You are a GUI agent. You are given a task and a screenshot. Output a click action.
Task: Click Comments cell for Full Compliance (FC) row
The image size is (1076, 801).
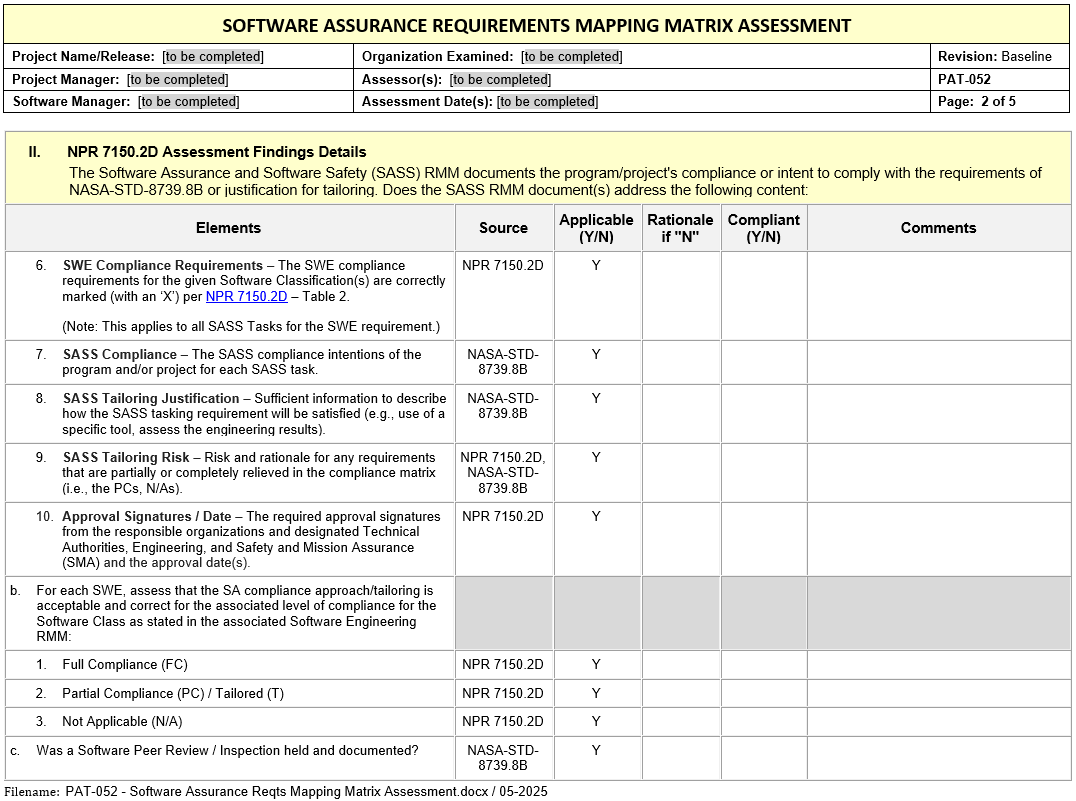[x=937, y=665]
